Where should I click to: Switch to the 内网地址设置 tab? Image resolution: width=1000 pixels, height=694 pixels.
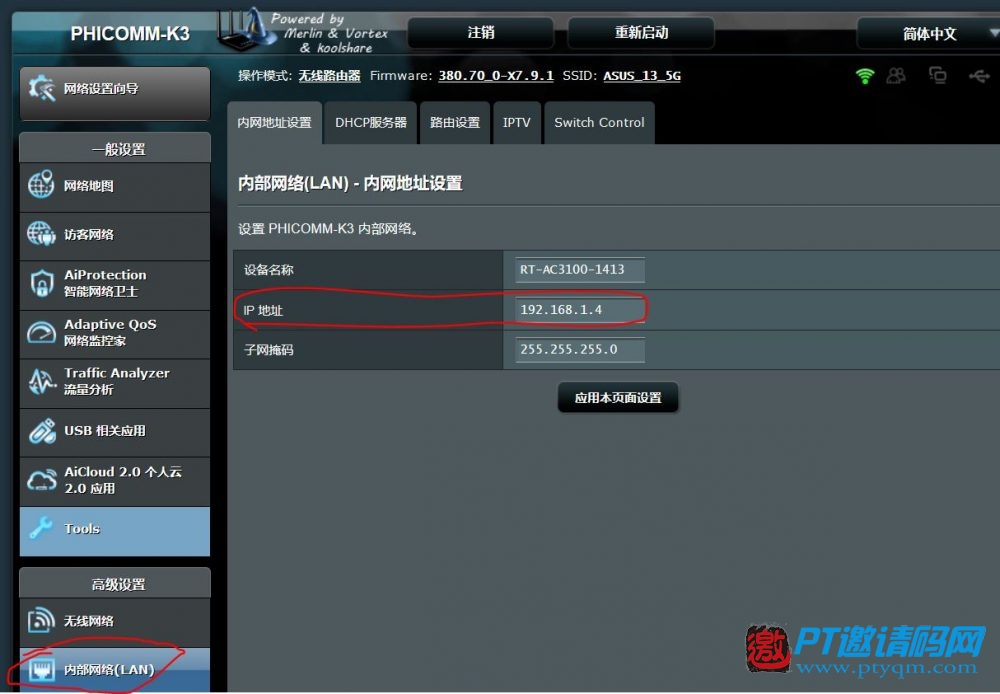click(274, 122)
